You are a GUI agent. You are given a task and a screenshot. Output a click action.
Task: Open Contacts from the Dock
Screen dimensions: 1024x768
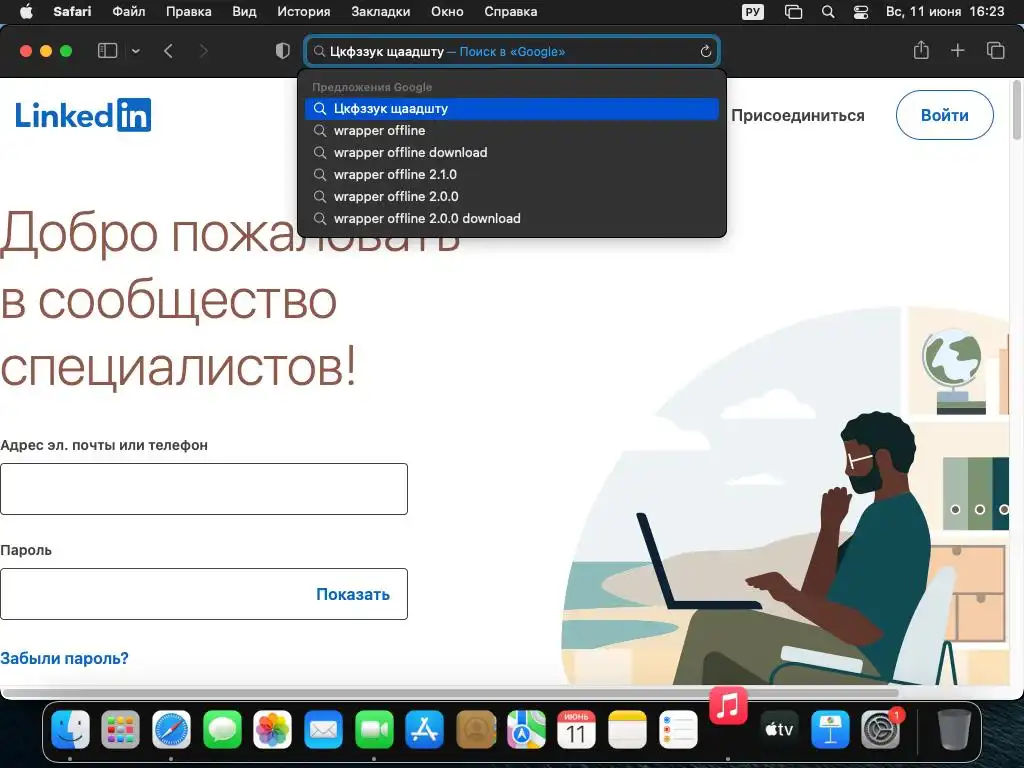point(475,729)
